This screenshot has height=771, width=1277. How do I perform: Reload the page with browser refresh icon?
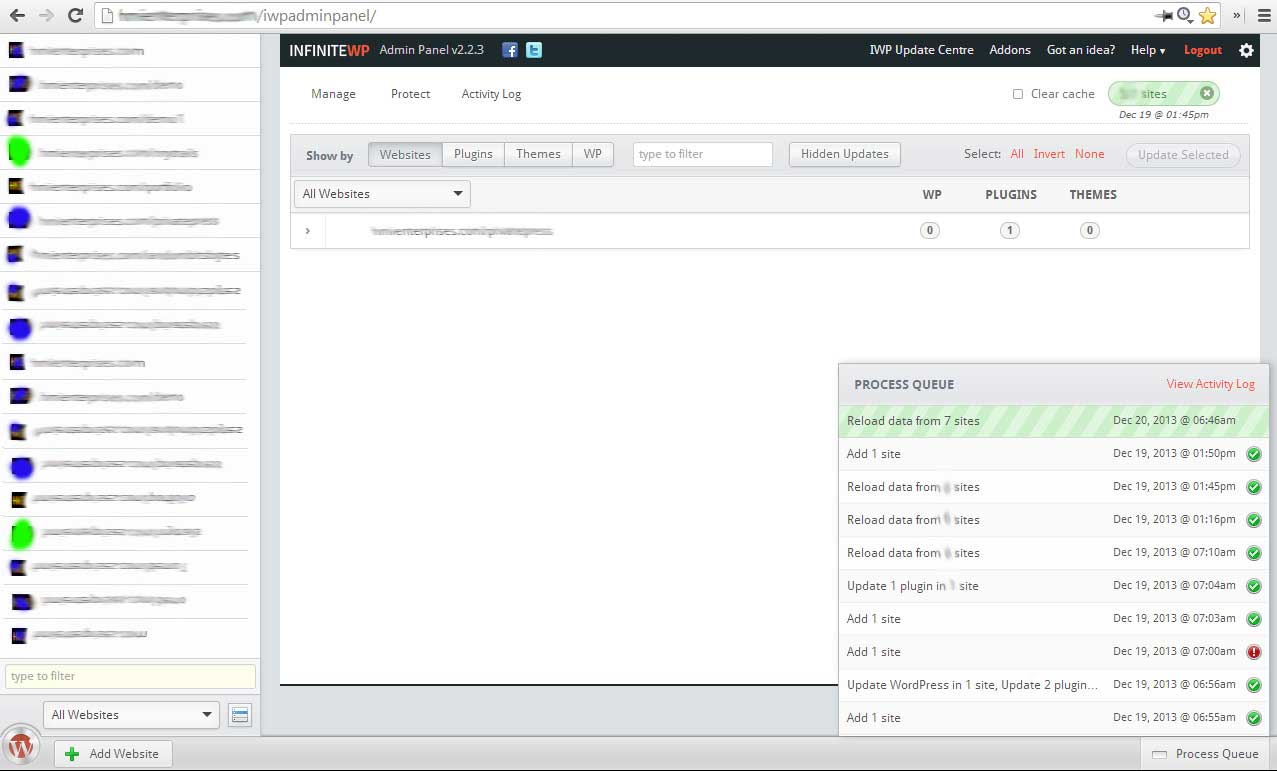[75, 15]
